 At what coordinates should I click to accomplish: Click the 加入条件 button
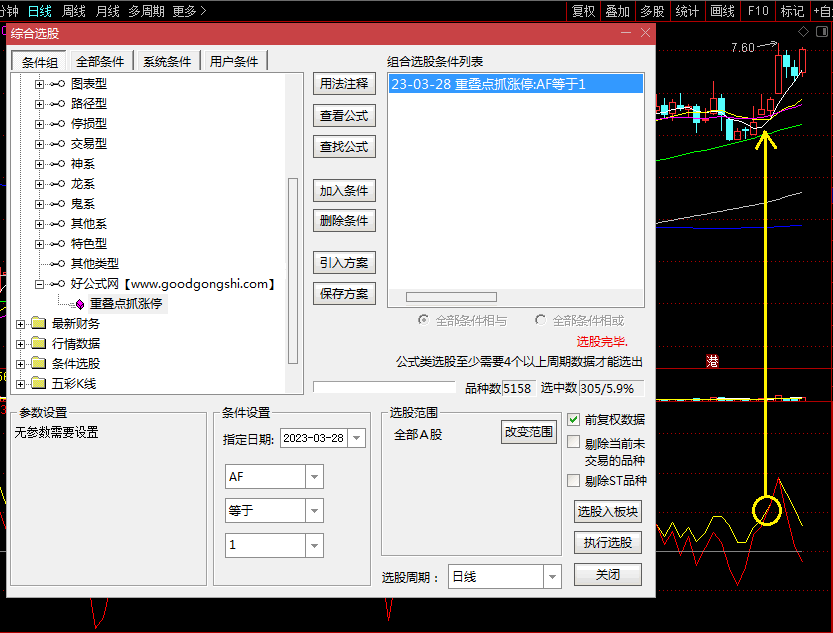[x=344, y=191]
